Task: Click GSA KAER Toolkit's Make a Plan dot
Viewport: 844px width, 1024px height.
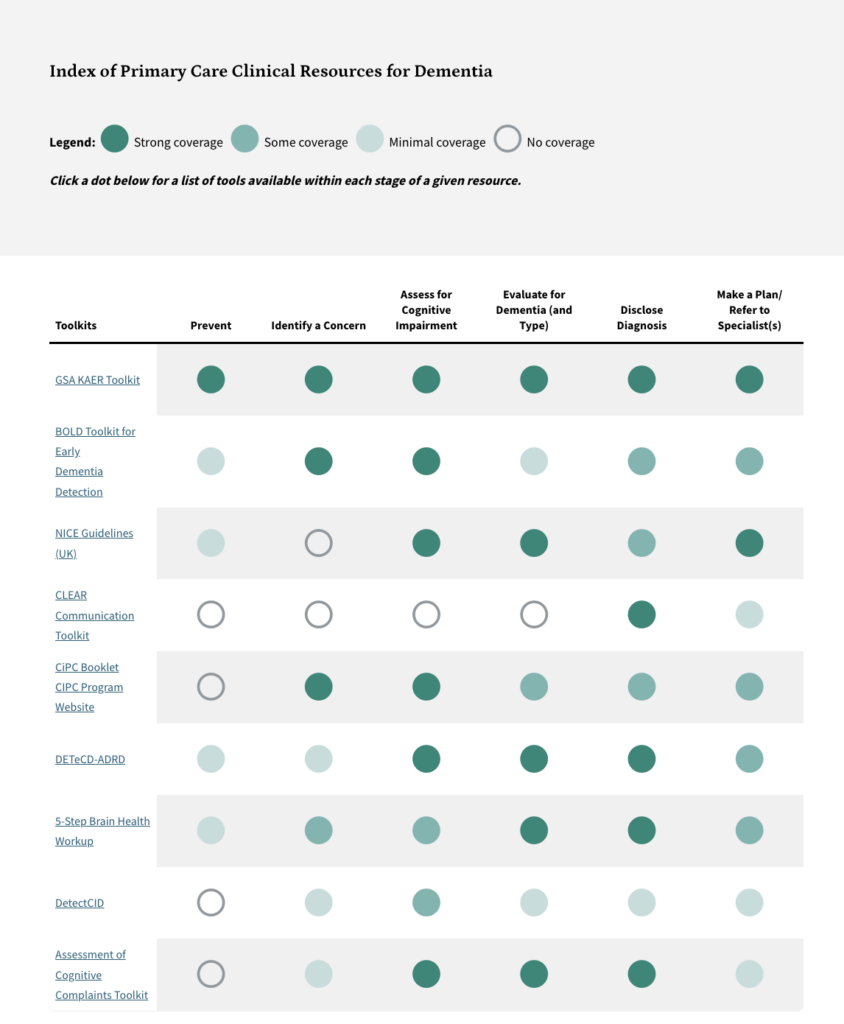Action: [749, 380]
